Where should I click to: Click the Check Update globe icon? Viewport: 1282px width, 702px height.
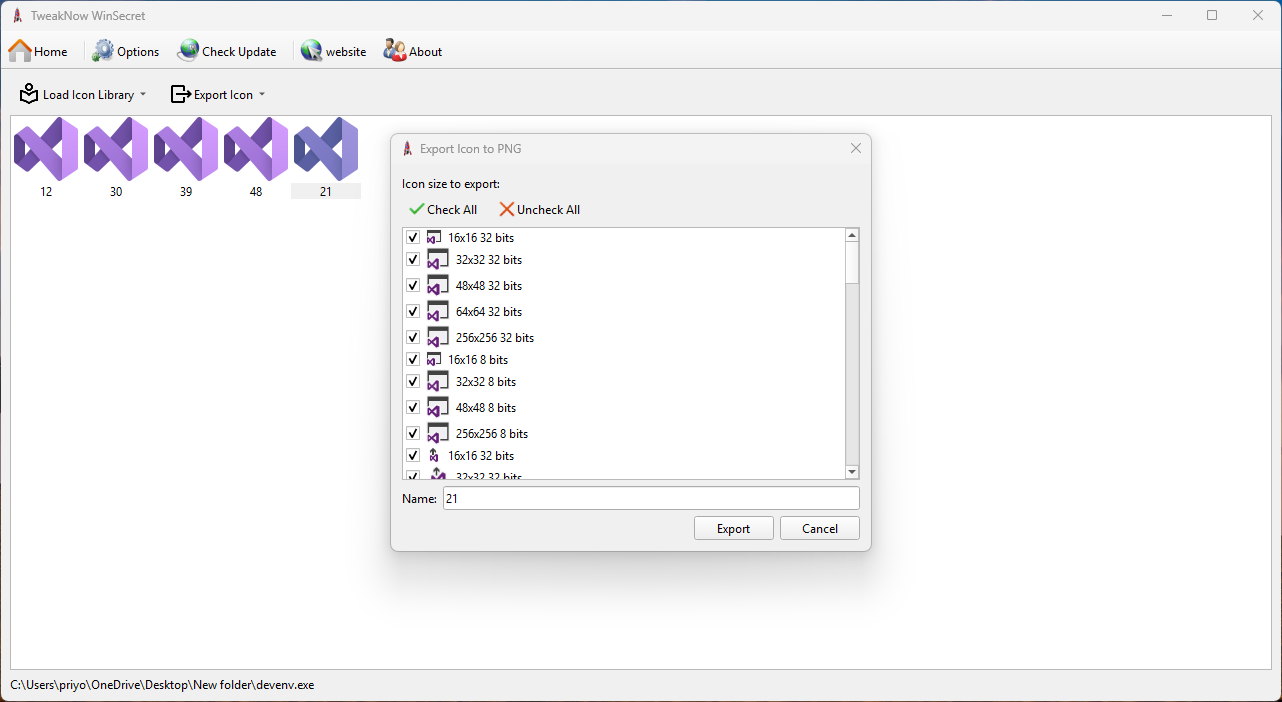click(x=188, y=51)
